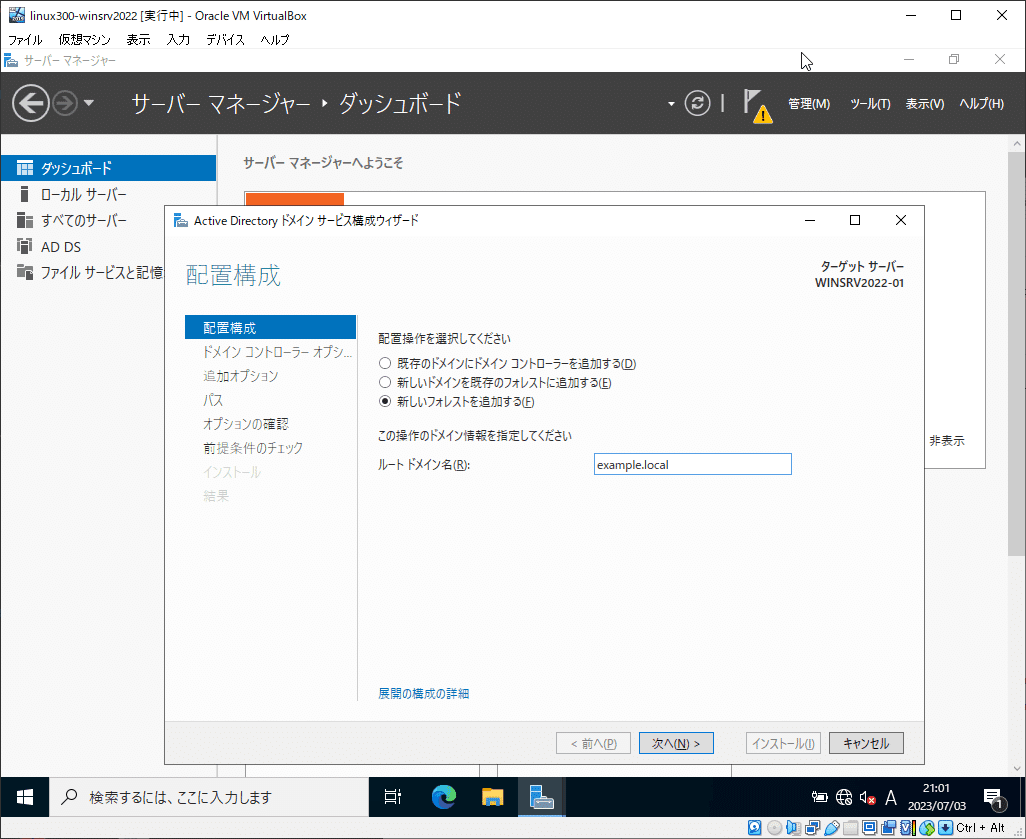Click the network tray icon
Image resolution: width=1026 pixels, height=839 pixels.
[x=844, y=797]
